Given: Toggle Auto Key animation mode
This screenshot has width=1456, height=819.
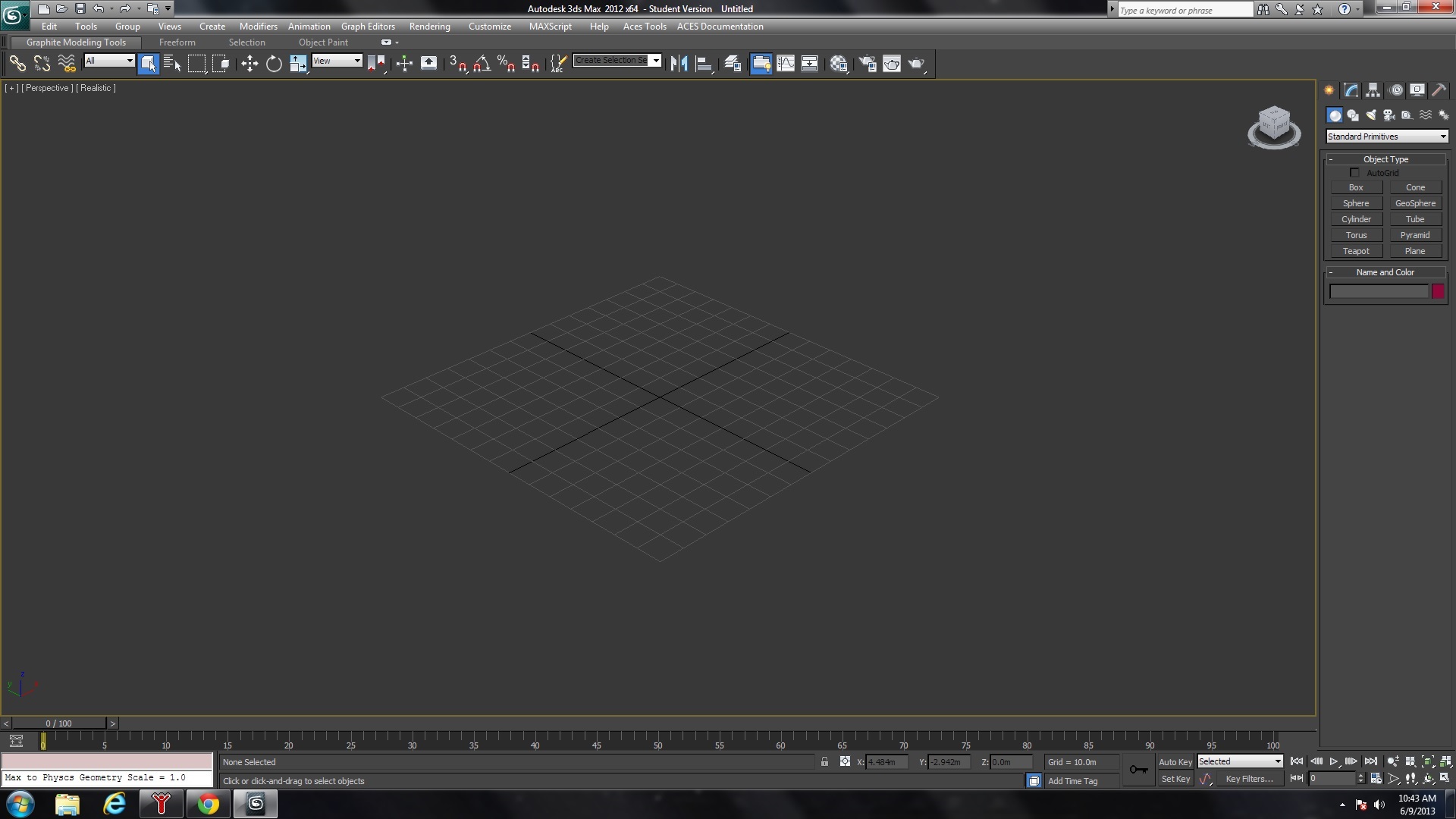Looking at the screenshot, I should tap(1175, 762).
